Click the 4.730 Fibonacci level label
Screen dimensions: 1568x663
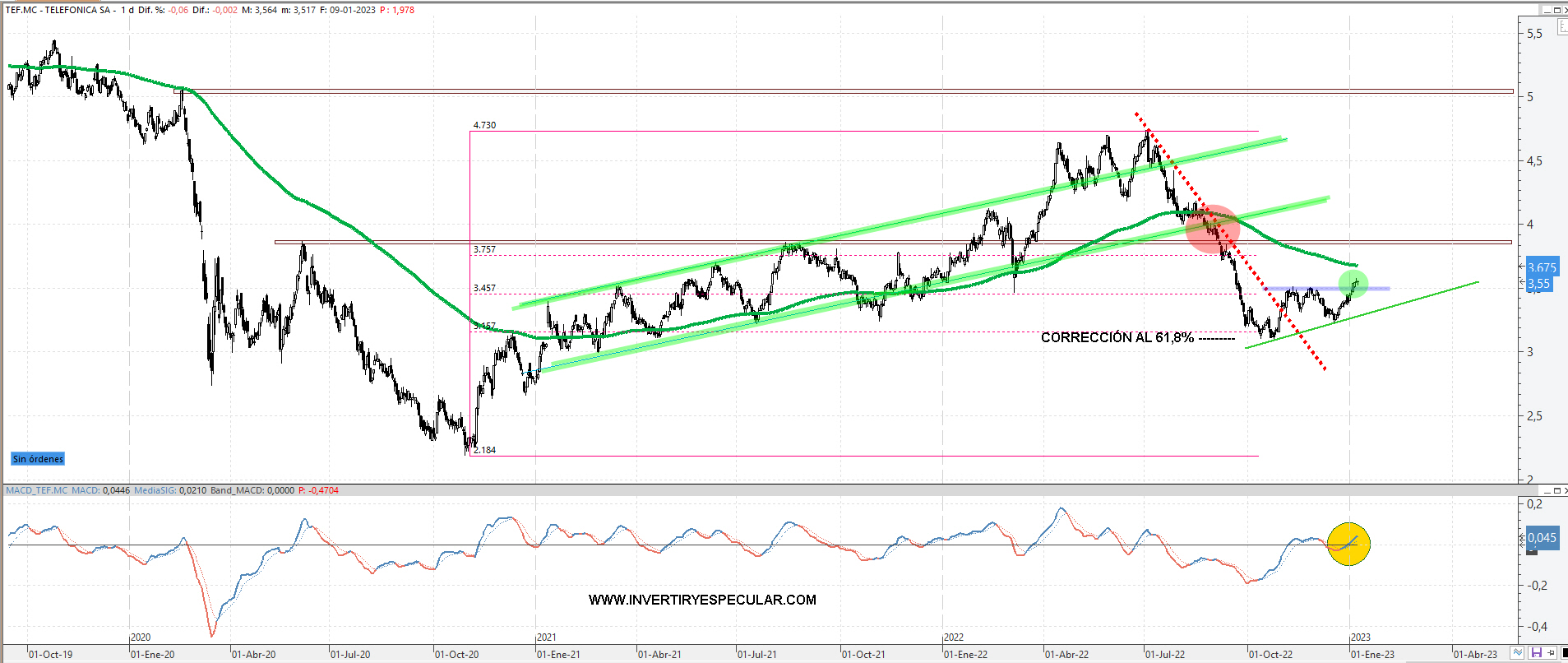click(x=484, y=125)
